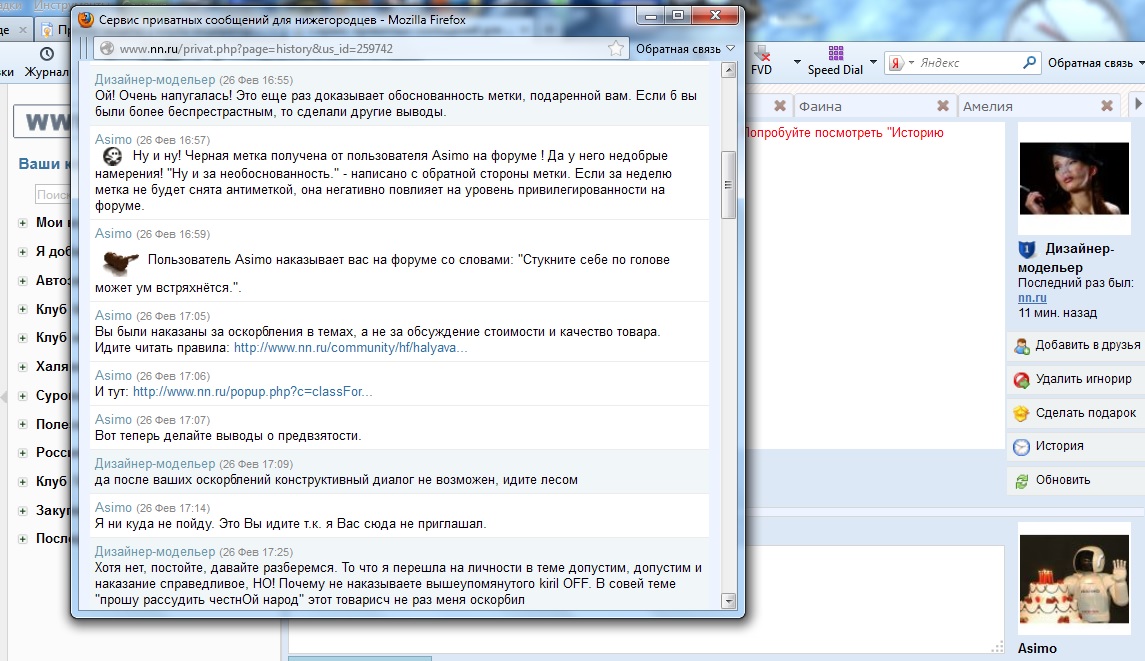This screenshot has height=661, width=1145.
Task: Click the Speed Dial toolbar icon
Action: click(836, 54)
